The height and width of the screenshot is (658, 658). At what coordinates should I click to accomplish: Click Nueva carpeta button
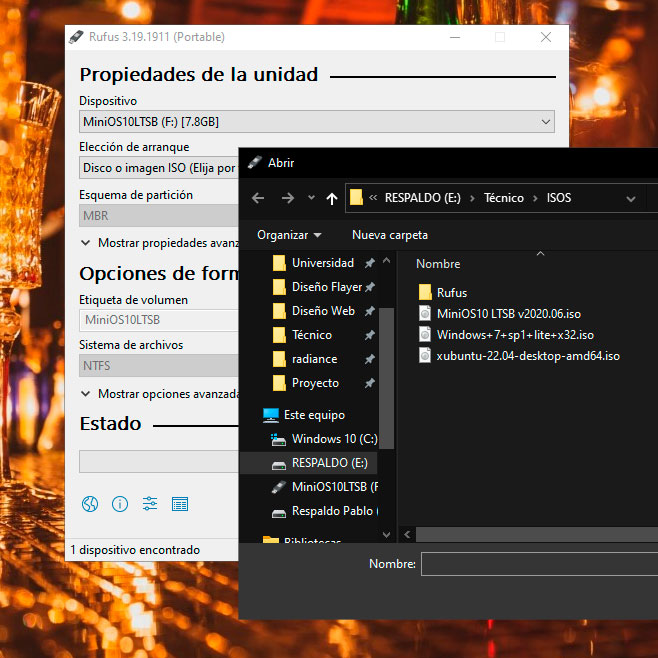click(389, 235)
